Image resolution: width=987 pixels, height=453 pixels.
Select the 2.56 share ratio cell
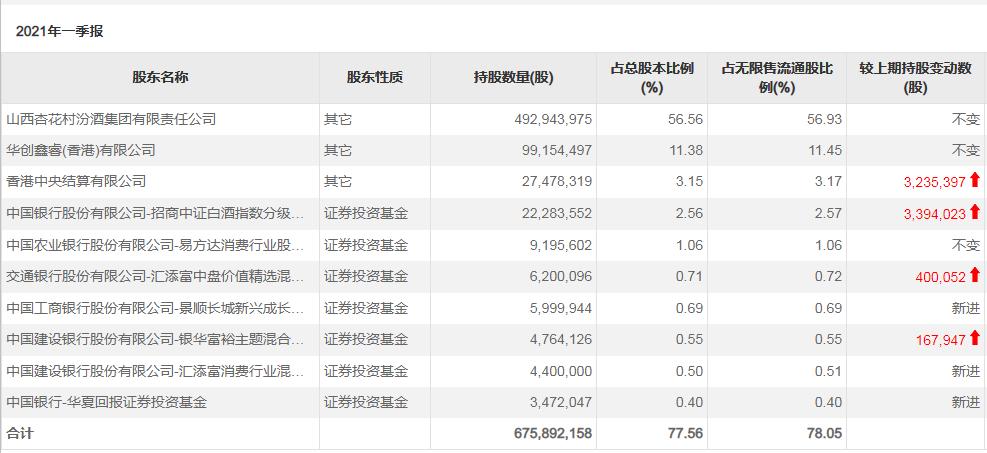click(x=689, y=213)
